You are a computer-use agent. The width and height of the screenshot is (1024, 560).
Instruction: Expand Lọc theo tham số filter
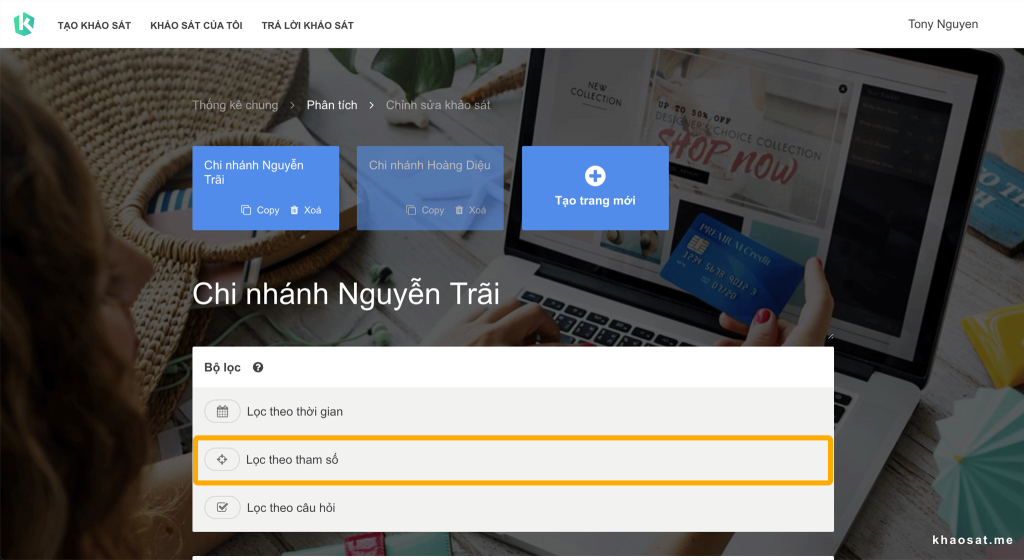(513, 459)
